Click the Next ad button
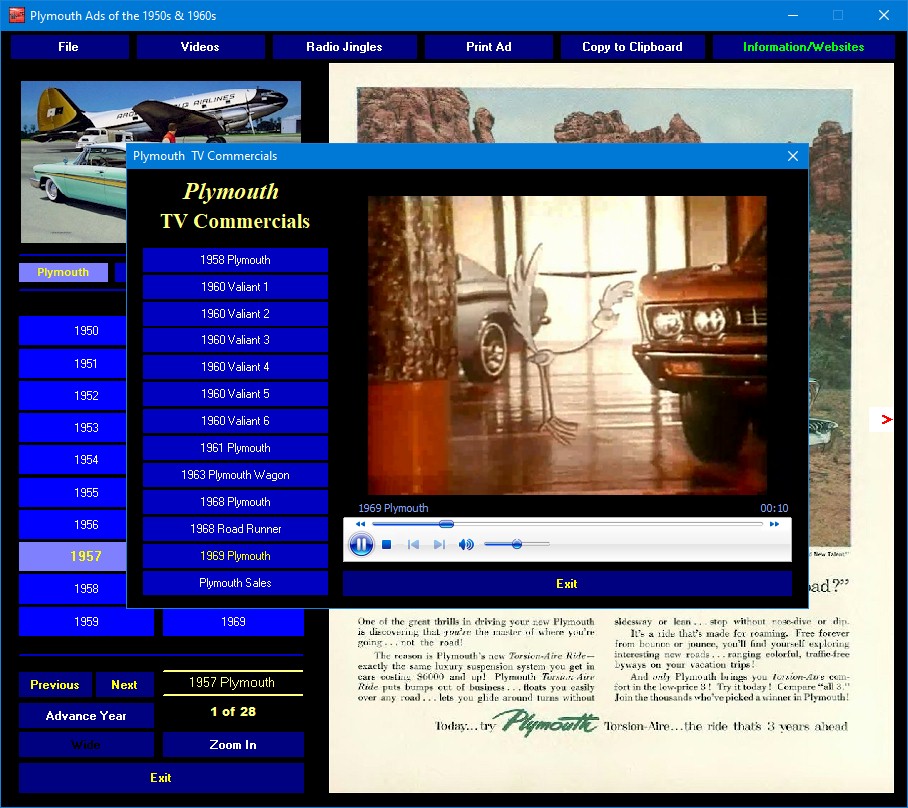Screen dimensions: 908x808 click(125, 685)
